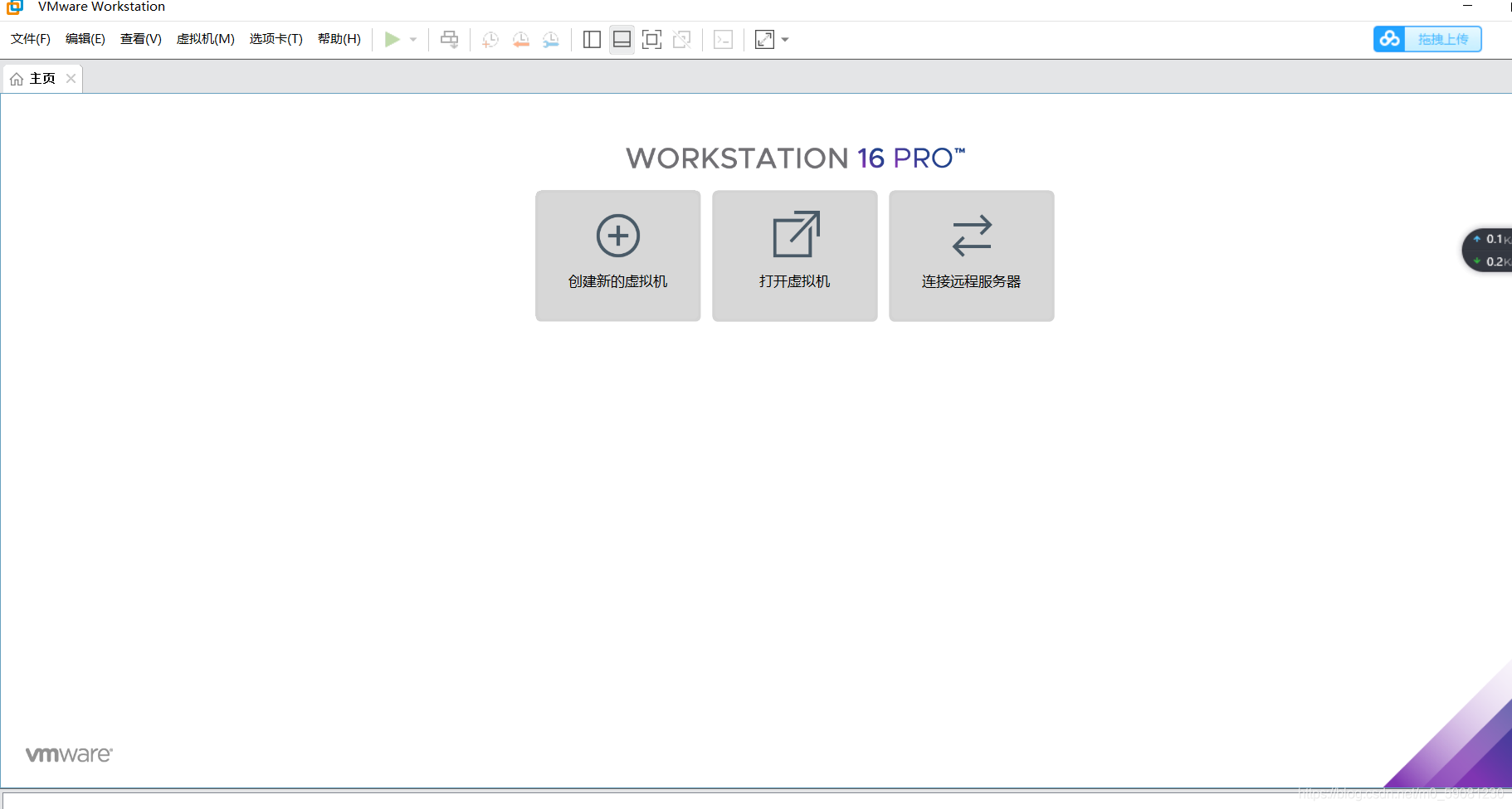
Task: Open the 查看(V) menu
Action: [x=141, y=39]
